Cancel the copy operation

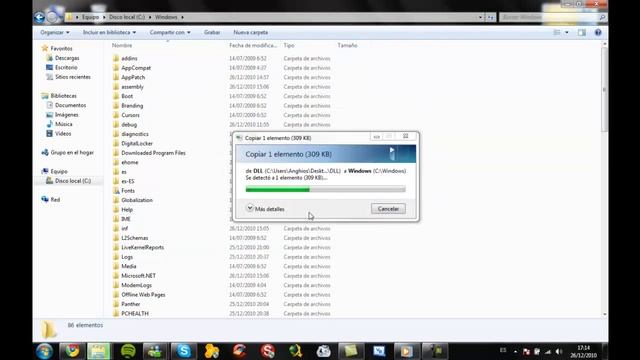(388, 209)
